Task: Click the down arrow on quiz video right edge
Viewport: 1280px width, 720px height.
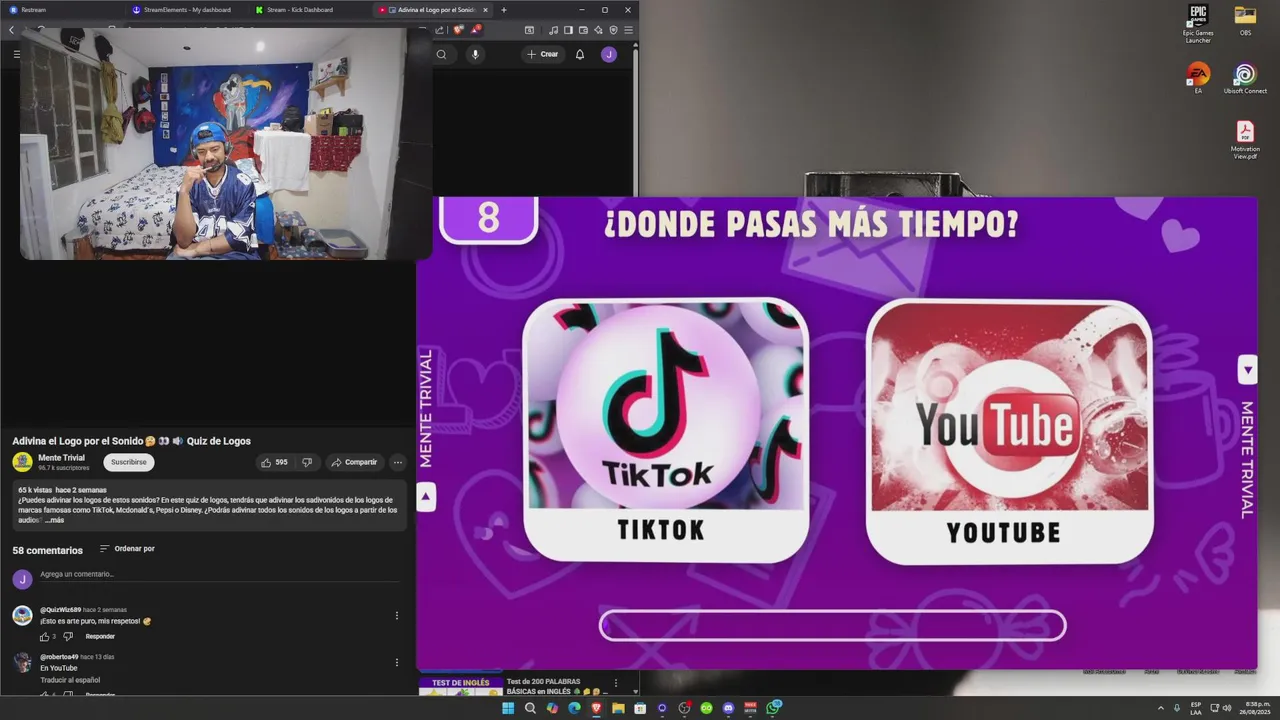Action: [1247, 369]
